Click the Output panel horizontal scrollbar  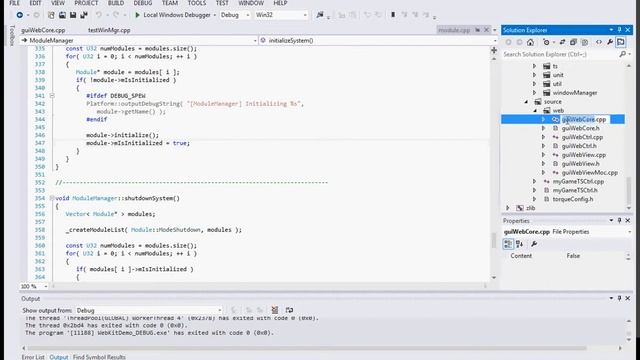pos(307,348)
